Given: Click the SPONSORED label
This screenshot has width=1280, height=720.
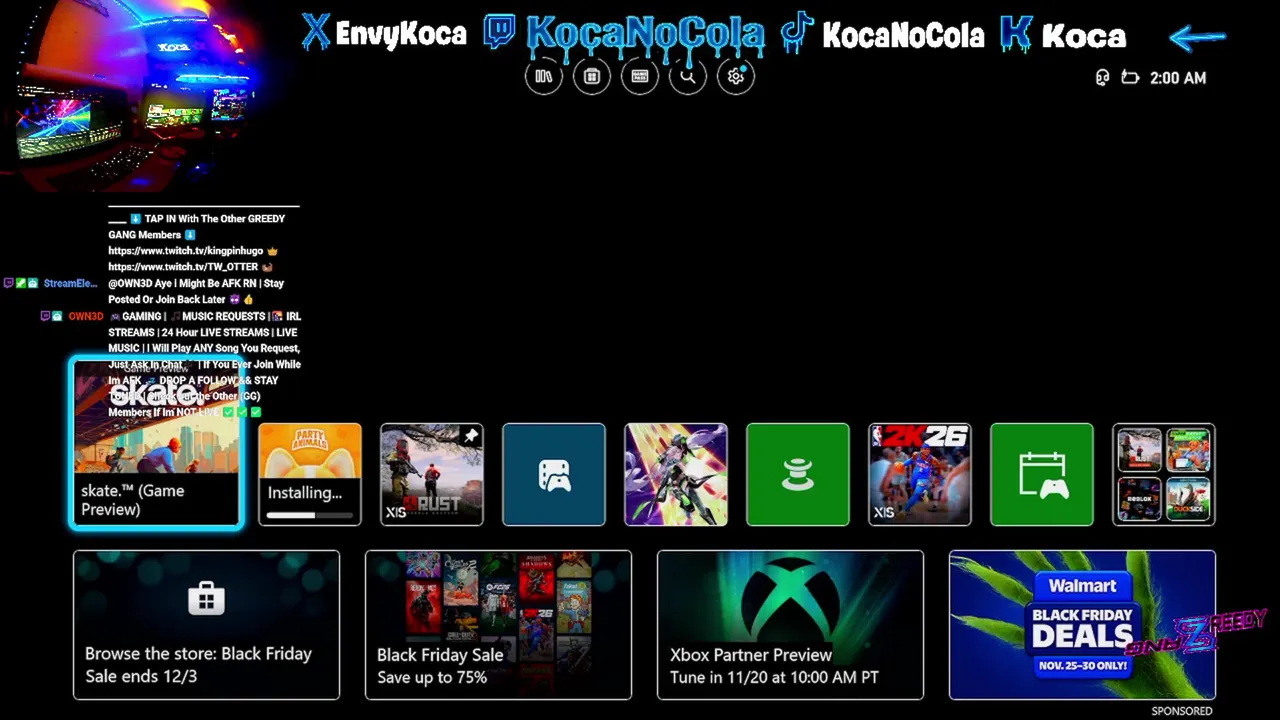Looking at the screenshot, I should pos(1182,711).
